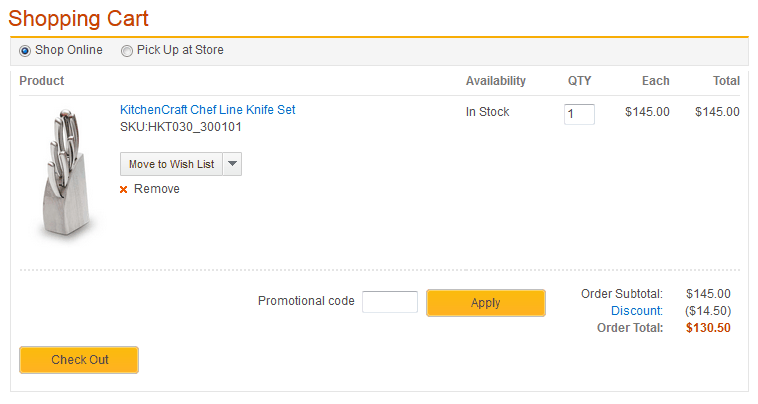Click the SKU number text
This screenshot has height=404, width=758.
tap(181, 127)
